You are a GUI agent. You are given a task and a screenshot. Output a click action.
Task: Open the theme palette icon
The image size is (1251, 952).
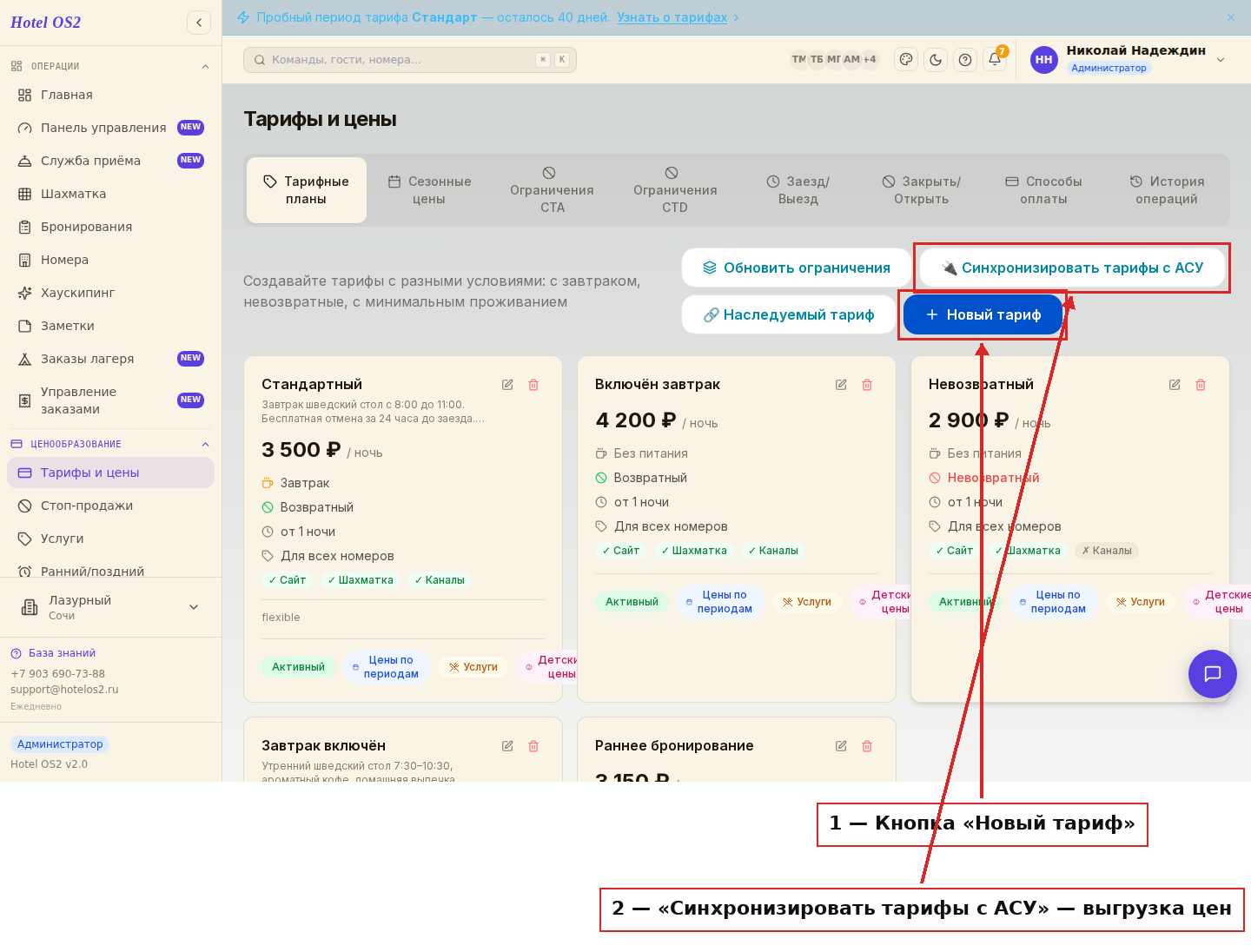[906, 60]
